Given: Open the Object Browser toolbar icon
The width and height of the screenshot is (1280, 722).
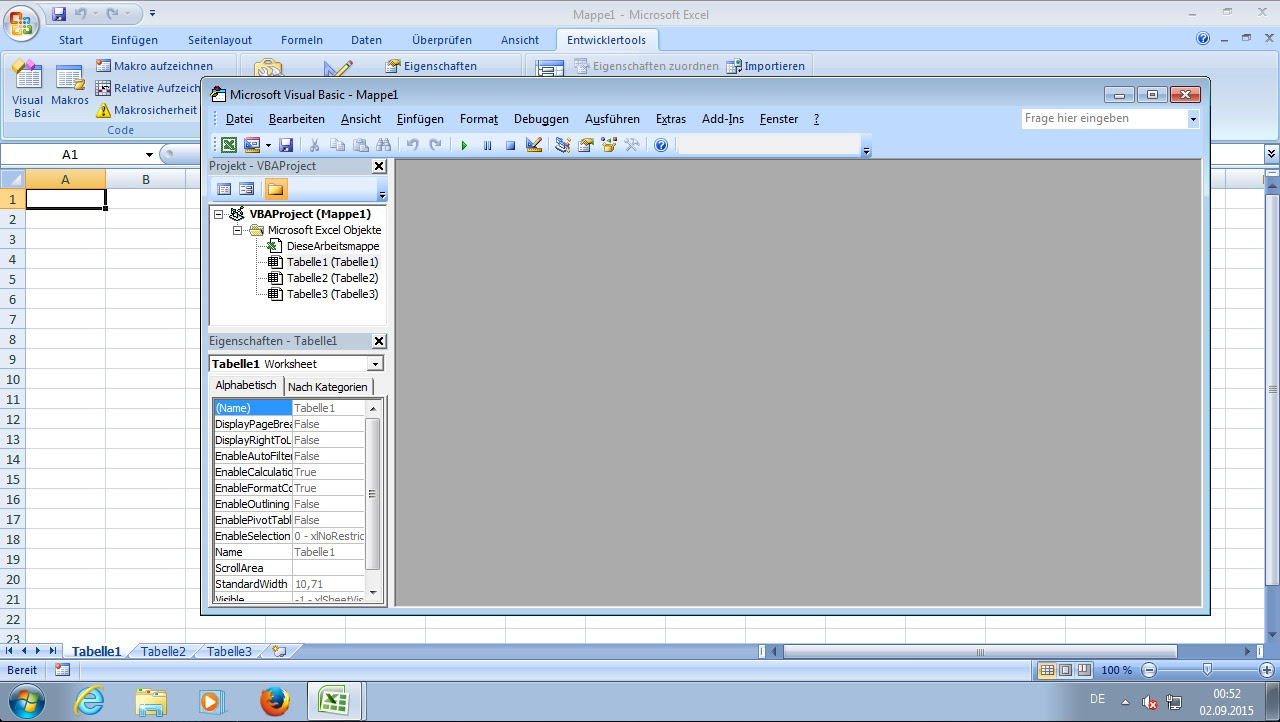Looking at the screenshot, I should click(x=608, y=145).
